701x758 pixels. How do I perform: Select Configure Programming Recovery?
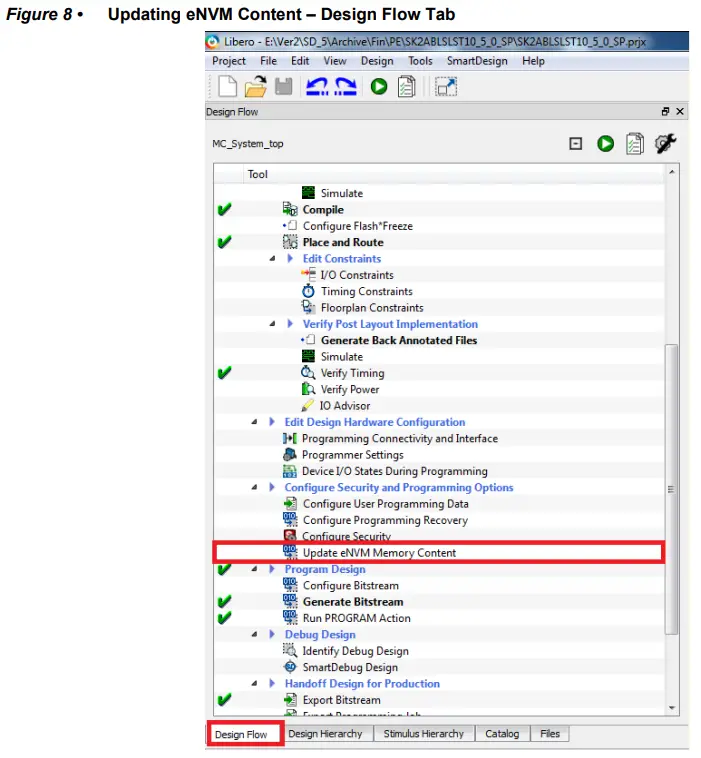point(385,520)
